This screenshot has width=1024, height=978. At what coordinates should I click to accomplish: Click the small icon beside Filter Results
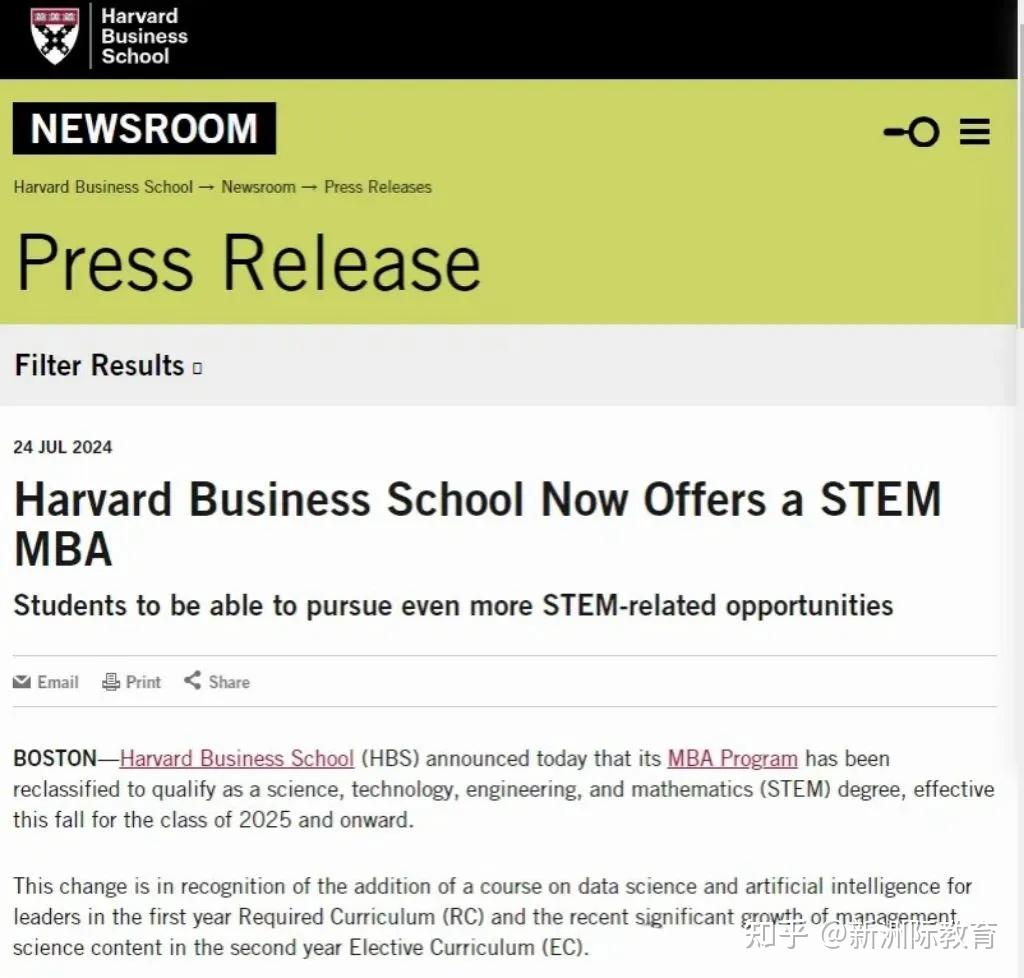click(196, 367)
